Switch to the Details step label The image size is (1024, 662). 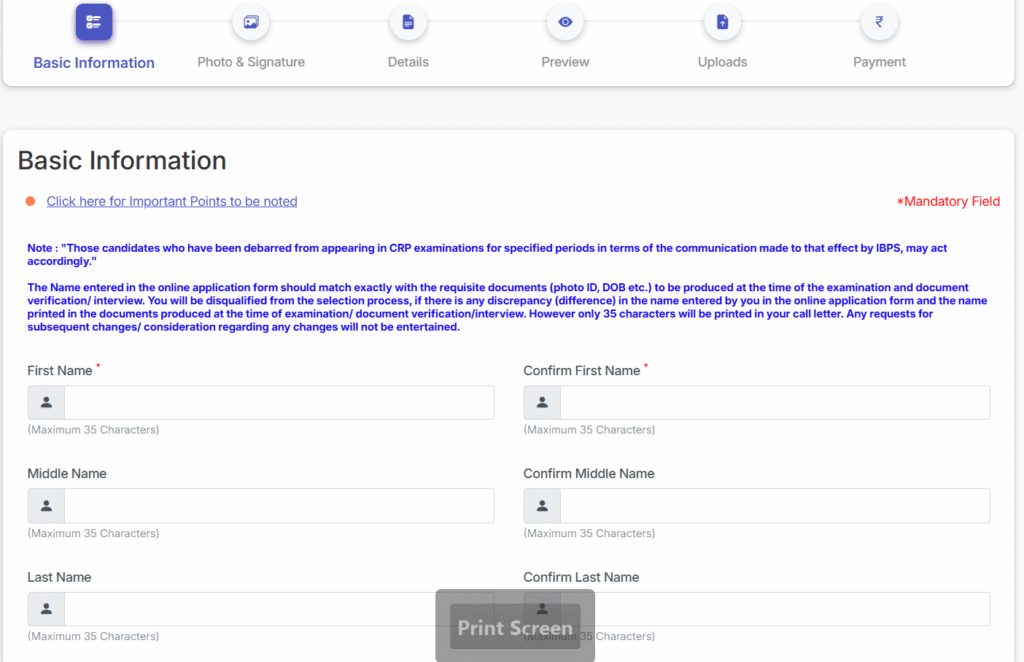click(408, 62)
